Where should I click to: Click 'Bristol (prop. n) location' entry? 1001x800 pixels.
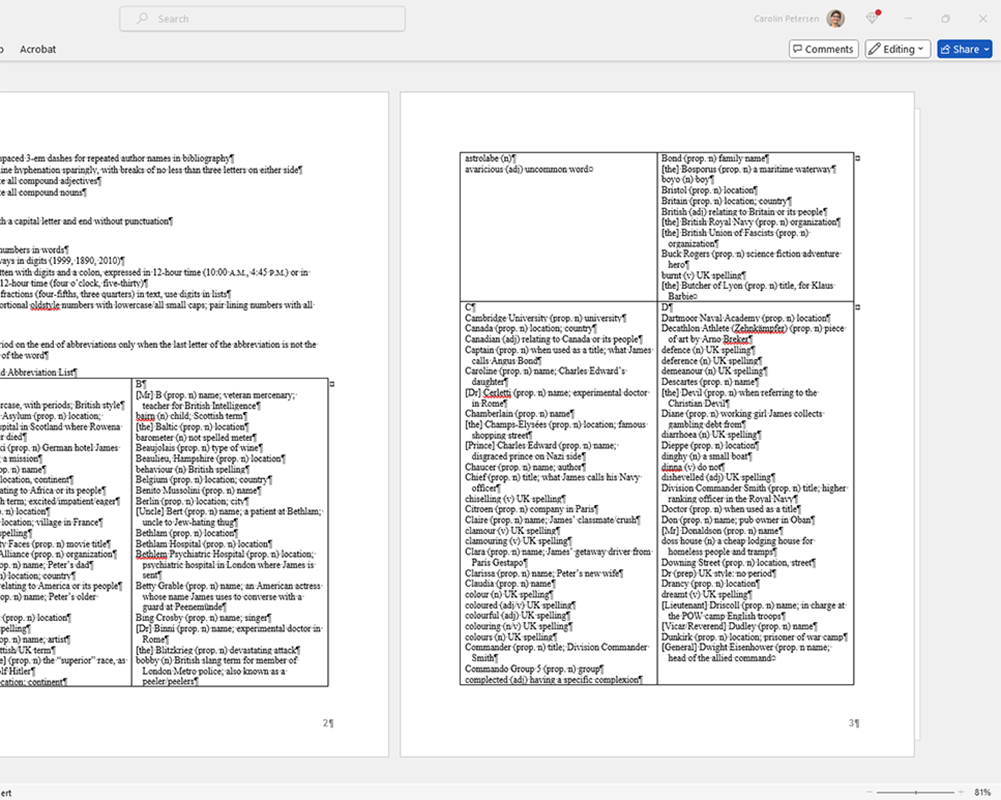(x=709, y=190)
